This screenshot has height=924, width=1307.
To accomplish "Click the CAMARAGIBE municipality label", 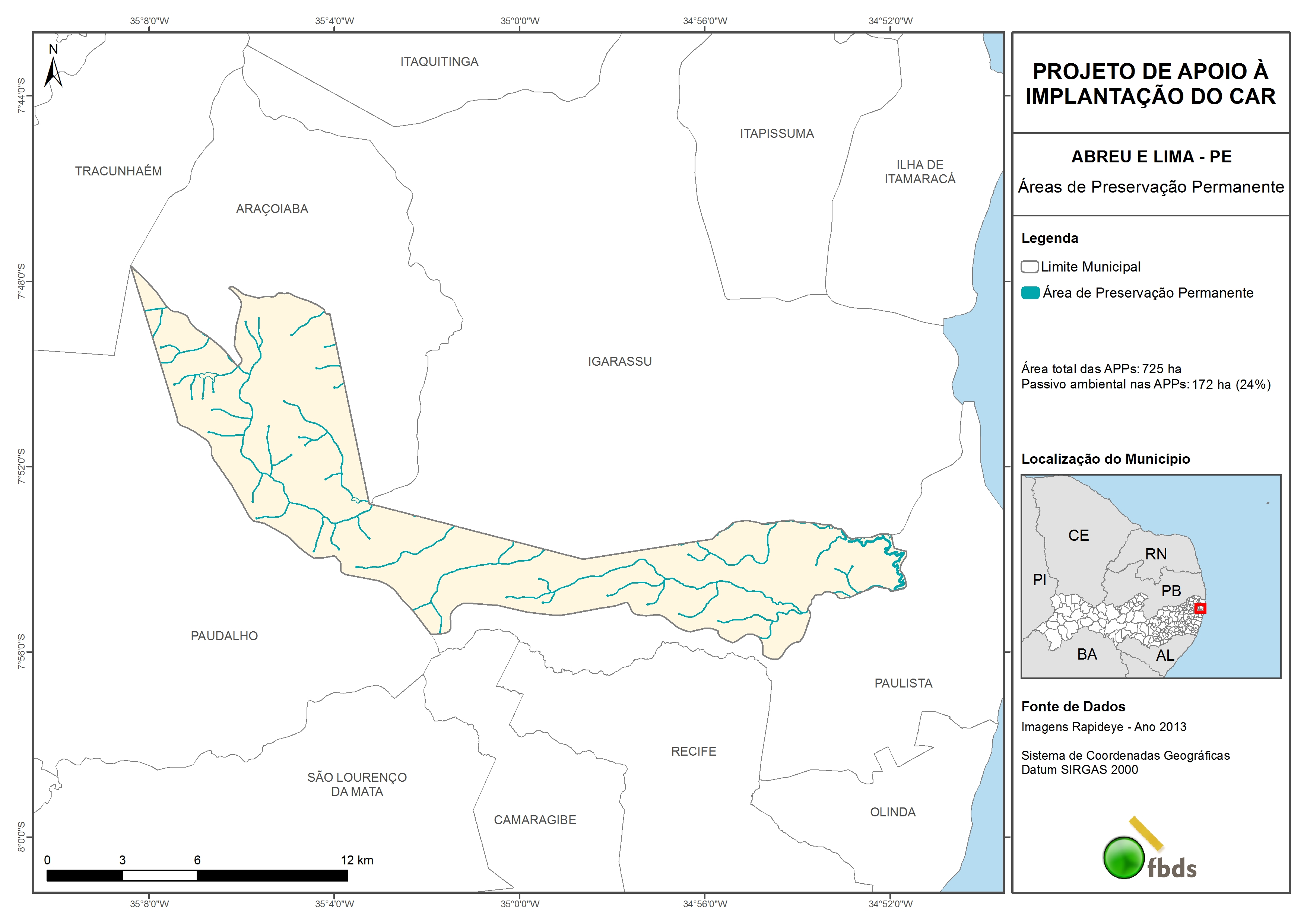I will pos(534,820).
